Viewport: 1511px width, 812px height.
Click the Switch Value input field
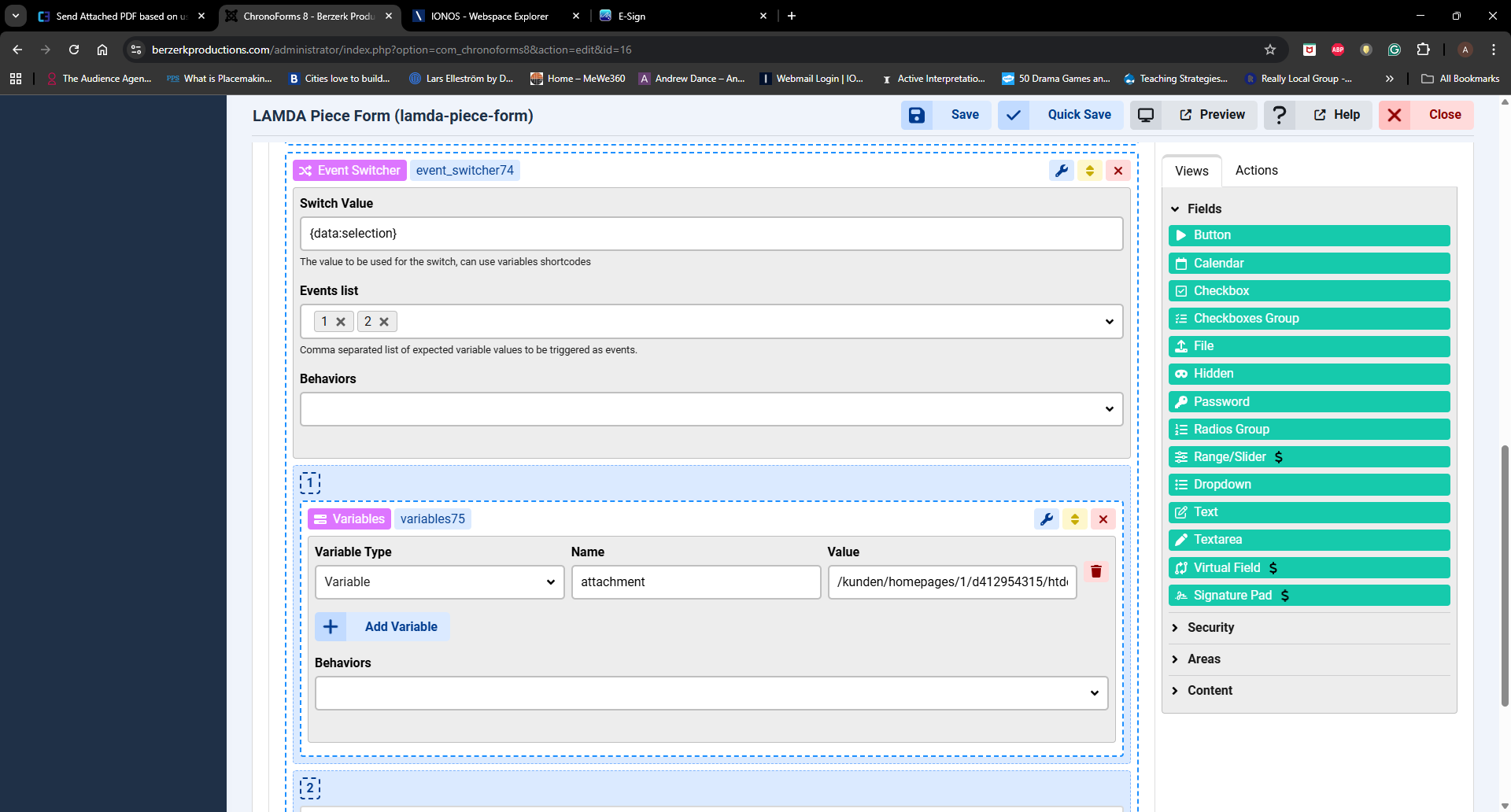[x=711, y=234]
